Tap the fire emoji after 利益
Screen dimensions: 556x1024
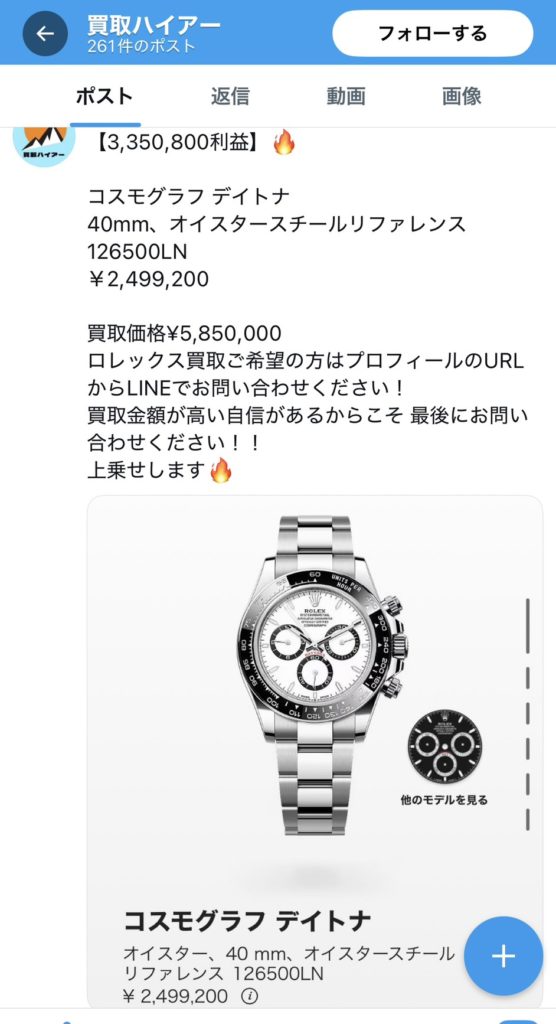(x=284, y=142)
